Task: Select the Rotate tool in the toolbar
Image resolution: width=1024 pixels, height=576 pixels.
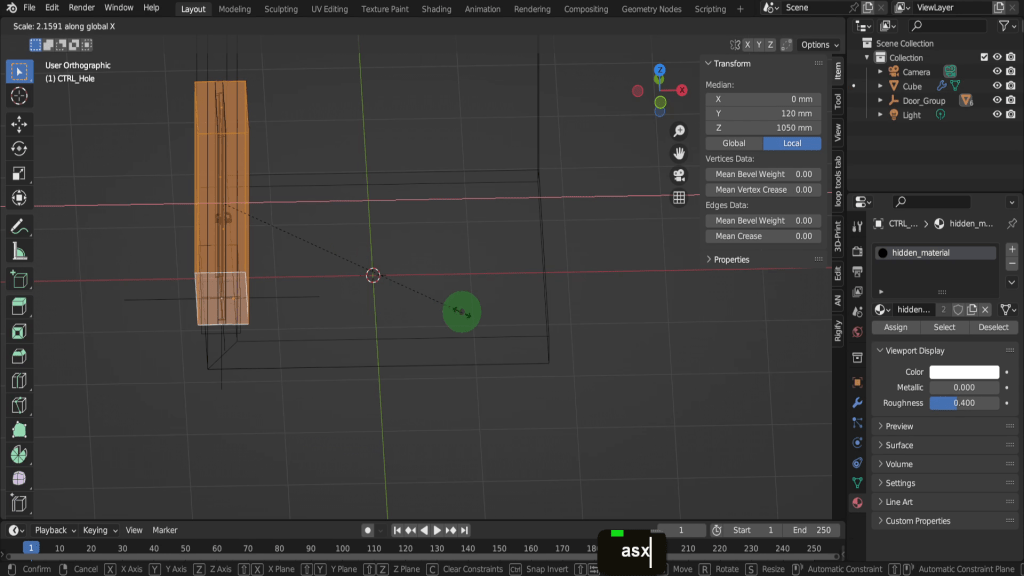Action: coord(18,149)
